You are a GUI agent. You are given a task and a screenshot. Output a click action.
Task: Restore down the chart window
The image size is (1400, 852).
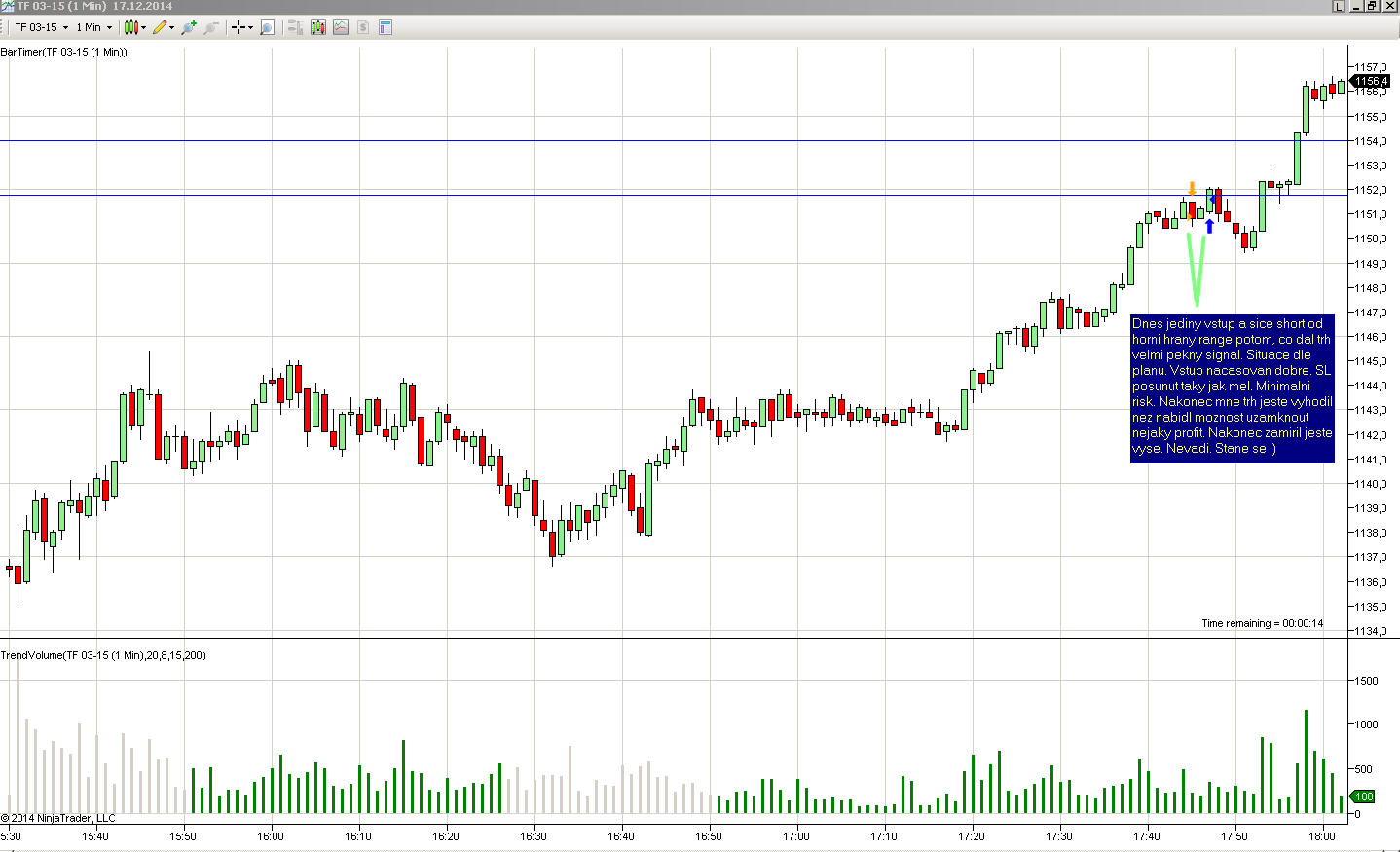click(x=1371, y=6)
